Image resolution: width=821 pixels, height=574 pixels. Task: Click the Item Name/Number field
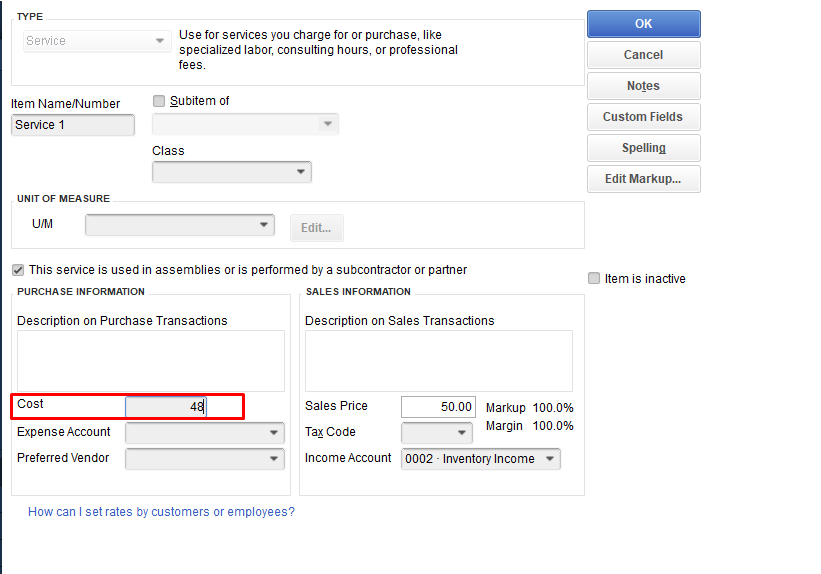[x=73, y=125]
